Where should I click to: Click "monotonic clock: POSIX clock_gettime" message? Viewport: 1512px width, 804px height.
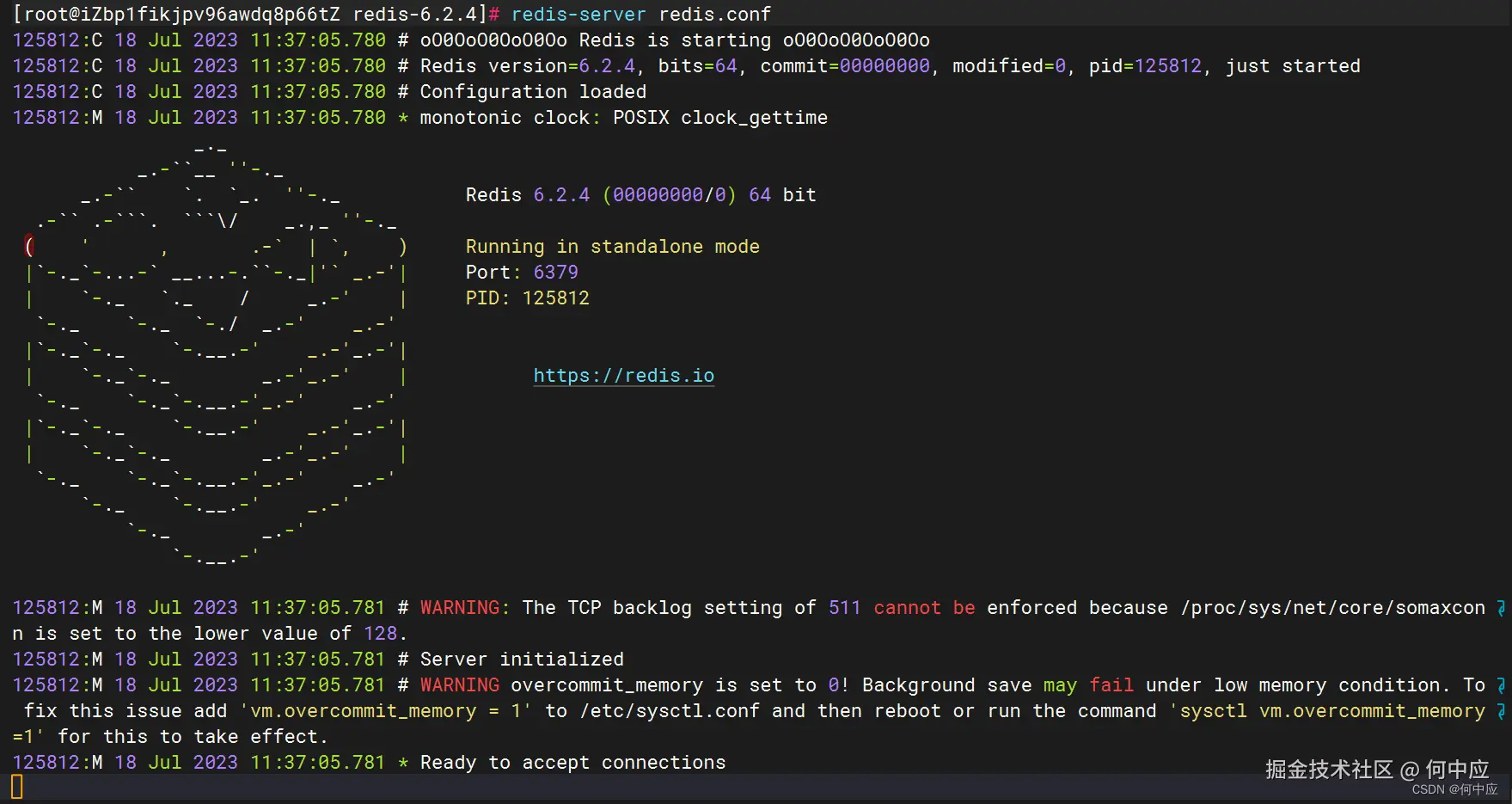[x=624, y=118]
